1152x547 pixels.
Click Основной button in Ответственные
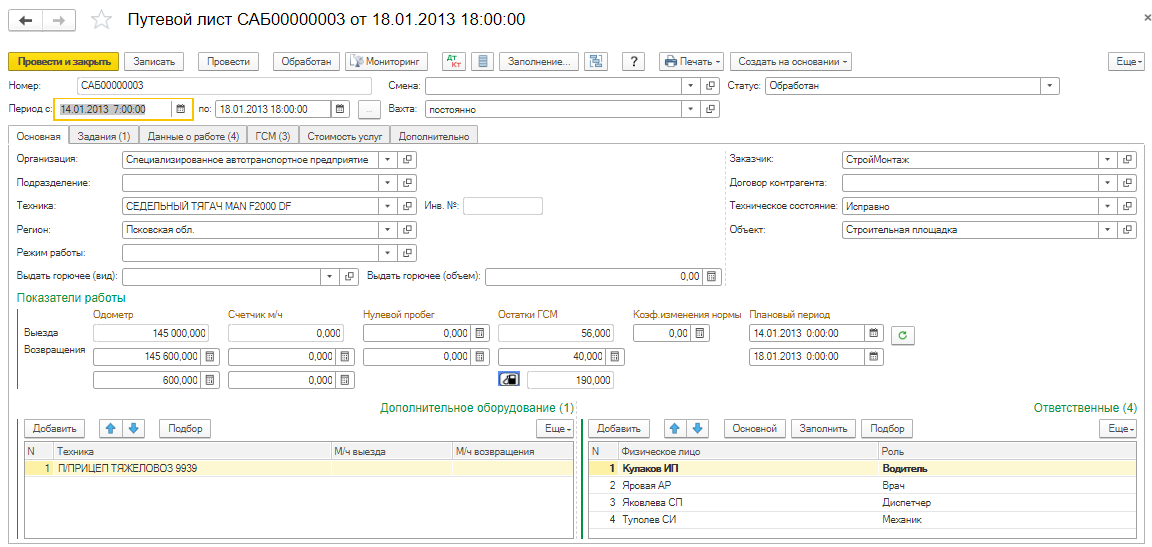pos(755,427)
